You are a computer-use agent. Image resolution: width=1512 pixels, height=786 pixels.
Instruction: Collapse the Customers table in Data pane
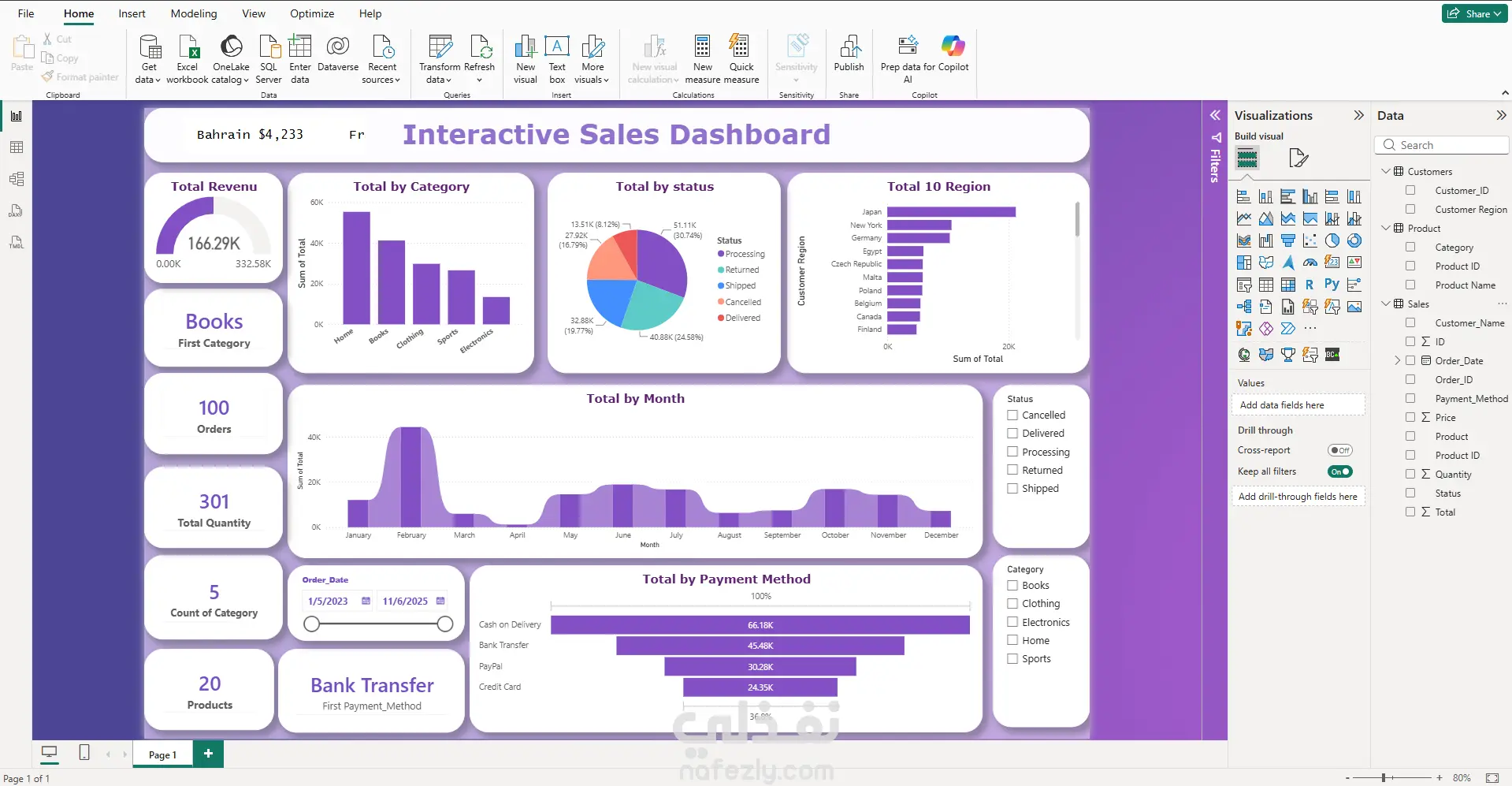1386,171
